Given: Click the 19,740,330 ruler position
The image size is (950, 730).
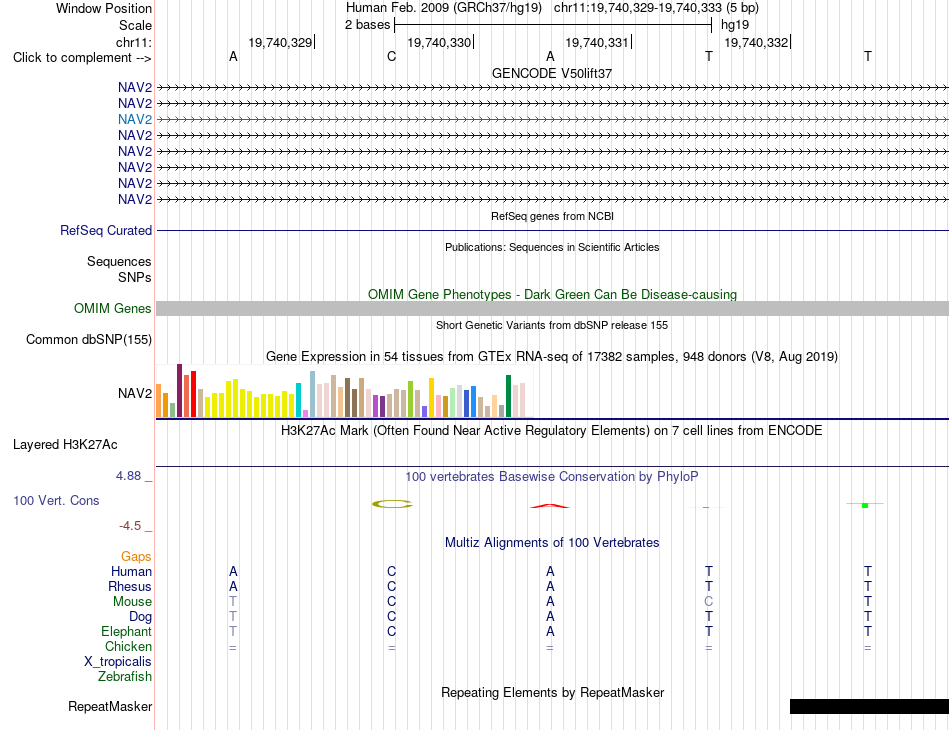Looking at the screenshot, I should [439, 42].
